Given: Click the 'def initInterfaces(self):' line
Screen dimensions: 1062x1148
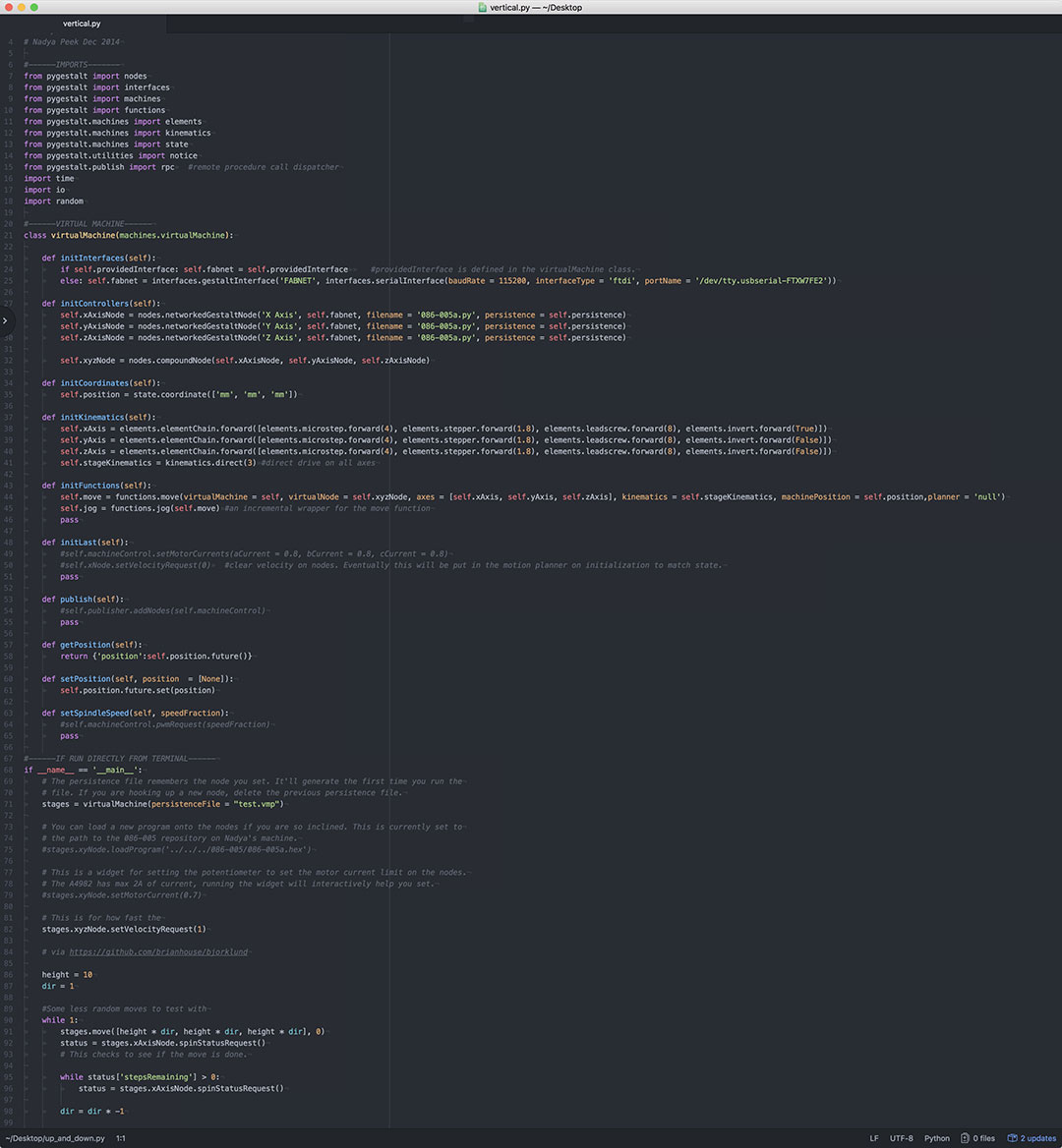Looking at the screenshot, I should pos(99,258).
